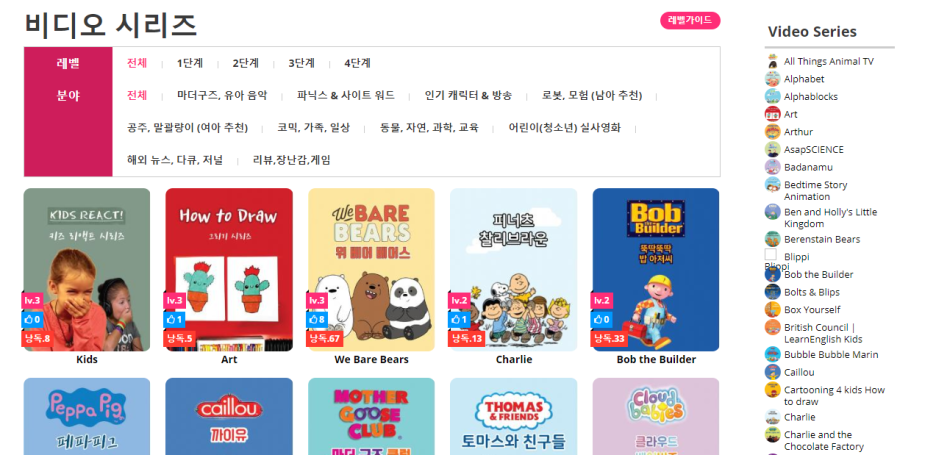Click the Badanamu icon in Video Series
The height and width of the screenshot is (455, 936).
point(772,167)
